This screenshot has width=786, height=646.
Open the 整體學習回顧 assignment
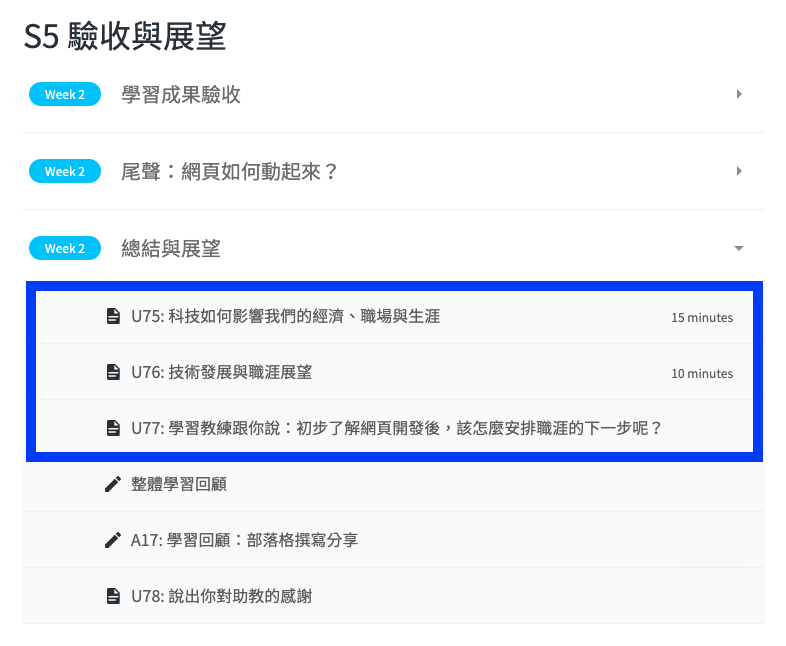coord(179,484)
